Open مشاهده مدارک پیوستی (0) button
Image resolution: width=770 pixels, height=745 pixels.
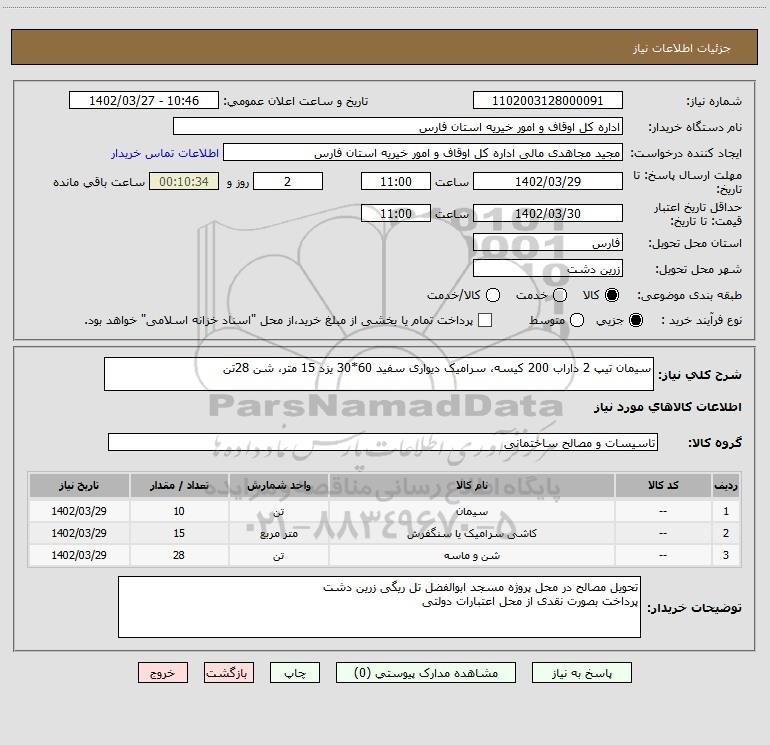pyautogui.click(x=426, y=673)
